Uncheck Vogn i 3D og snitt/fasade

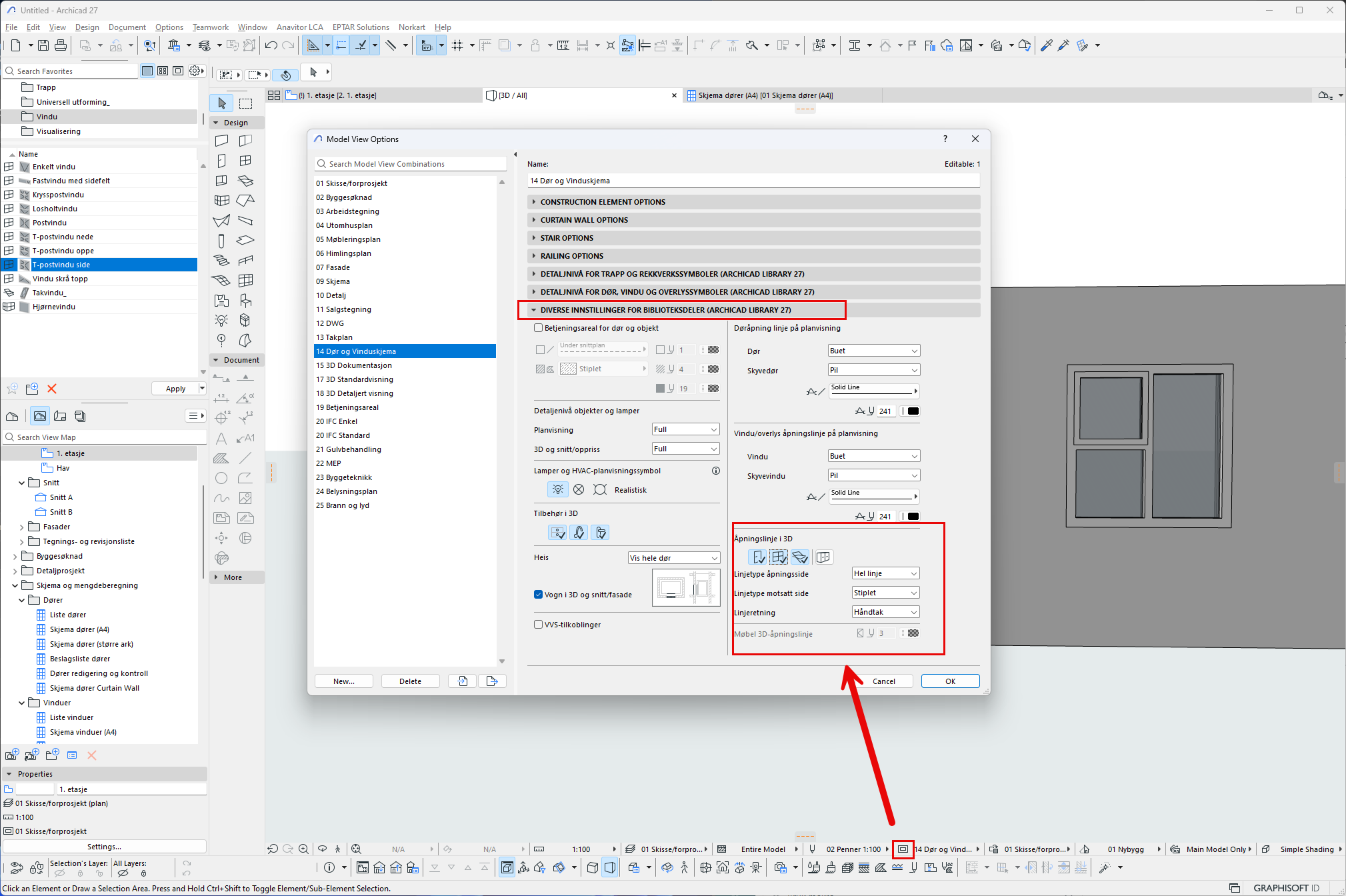pos(538,595)
